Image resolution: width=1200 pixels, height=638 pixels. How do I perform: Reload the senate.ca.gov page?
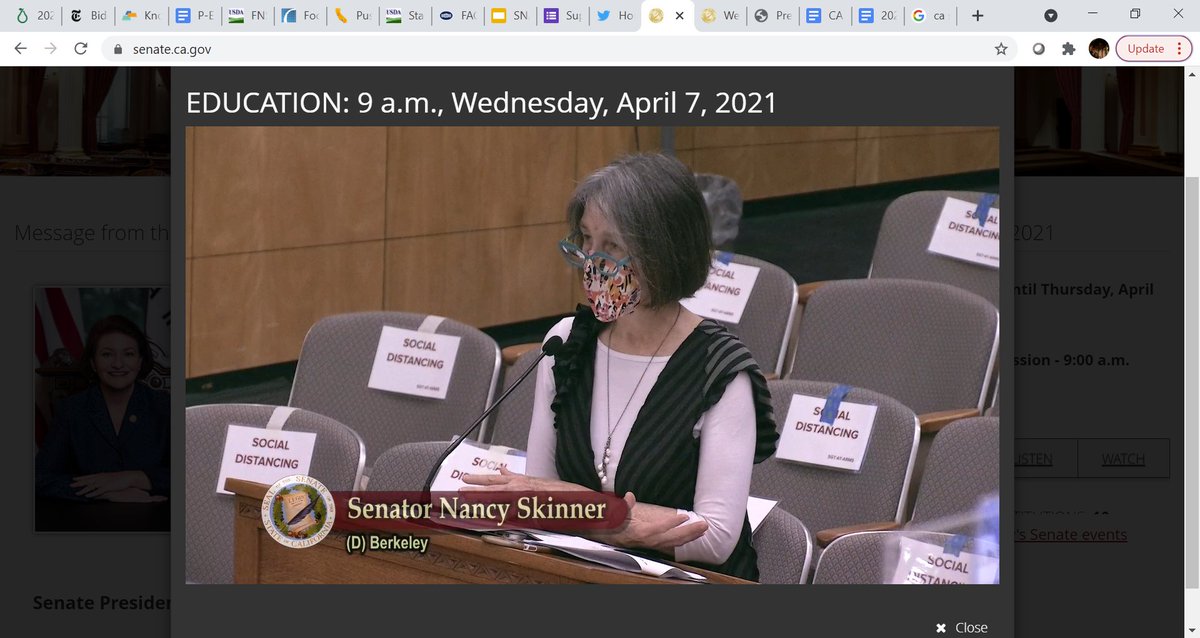(81, 48)
